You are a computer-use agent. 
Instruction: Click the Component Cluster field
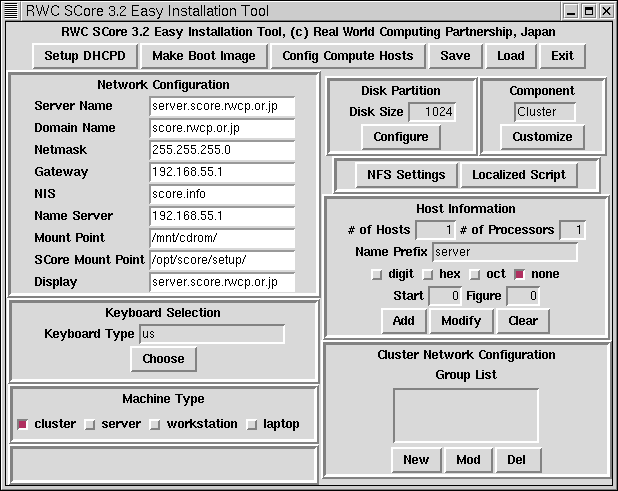(545, 112)
